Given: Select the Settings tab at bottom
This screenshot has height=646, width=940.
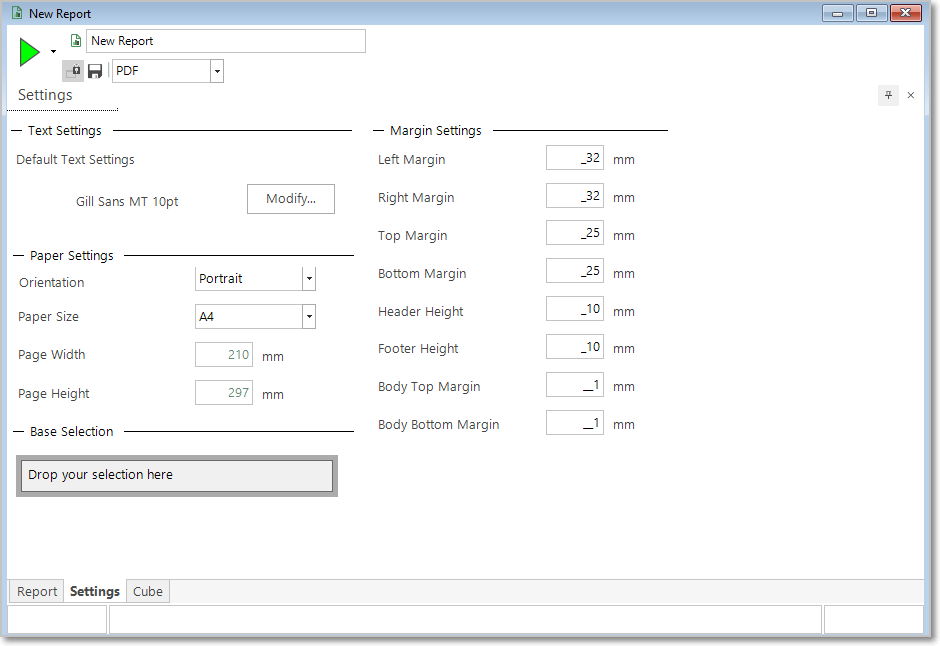Looking at the screenshot, I should pos(95,591).
